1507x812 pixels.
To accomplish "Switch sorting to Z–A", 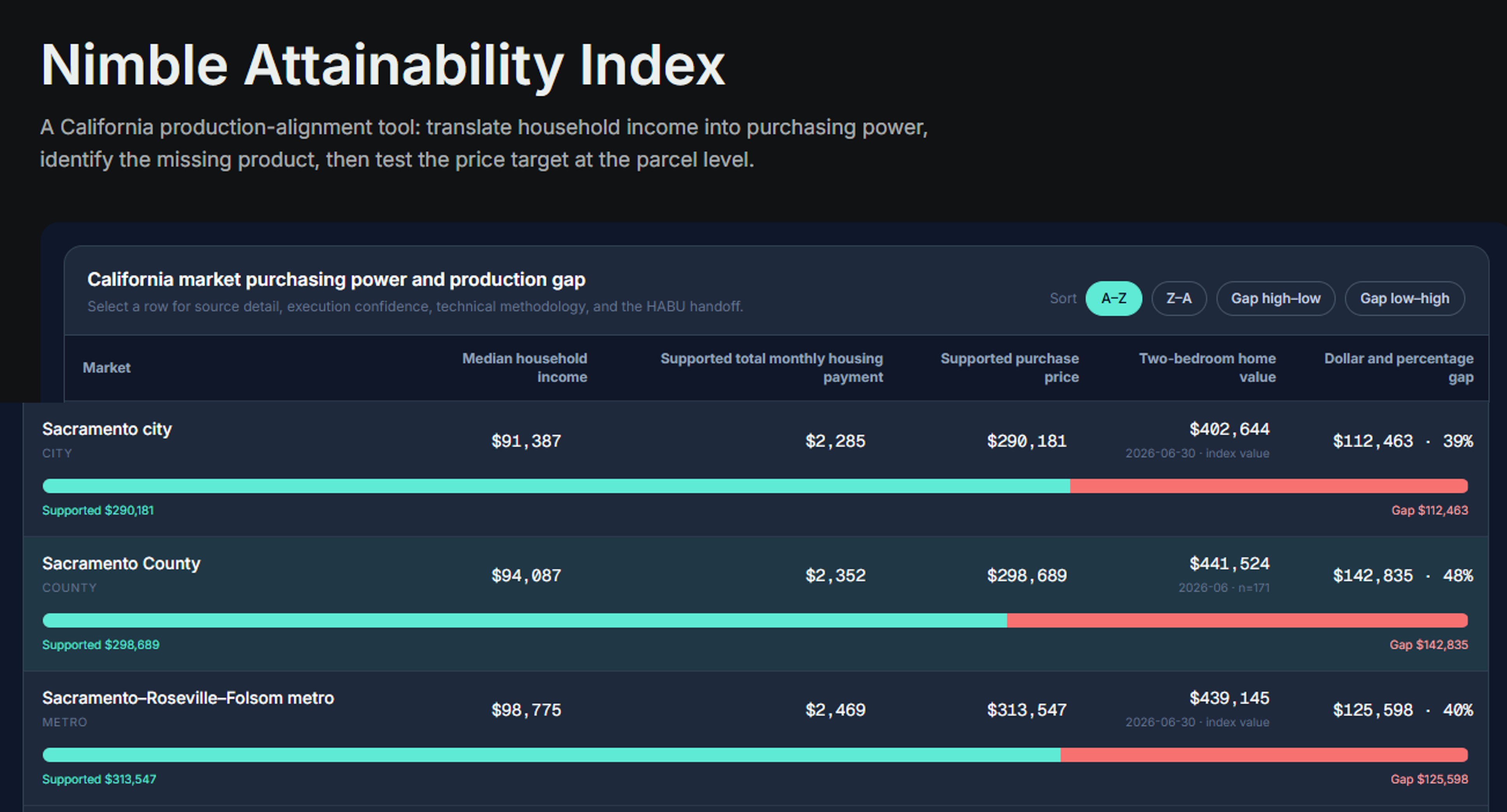I will pyautogui.click(x=1179, y=298).
